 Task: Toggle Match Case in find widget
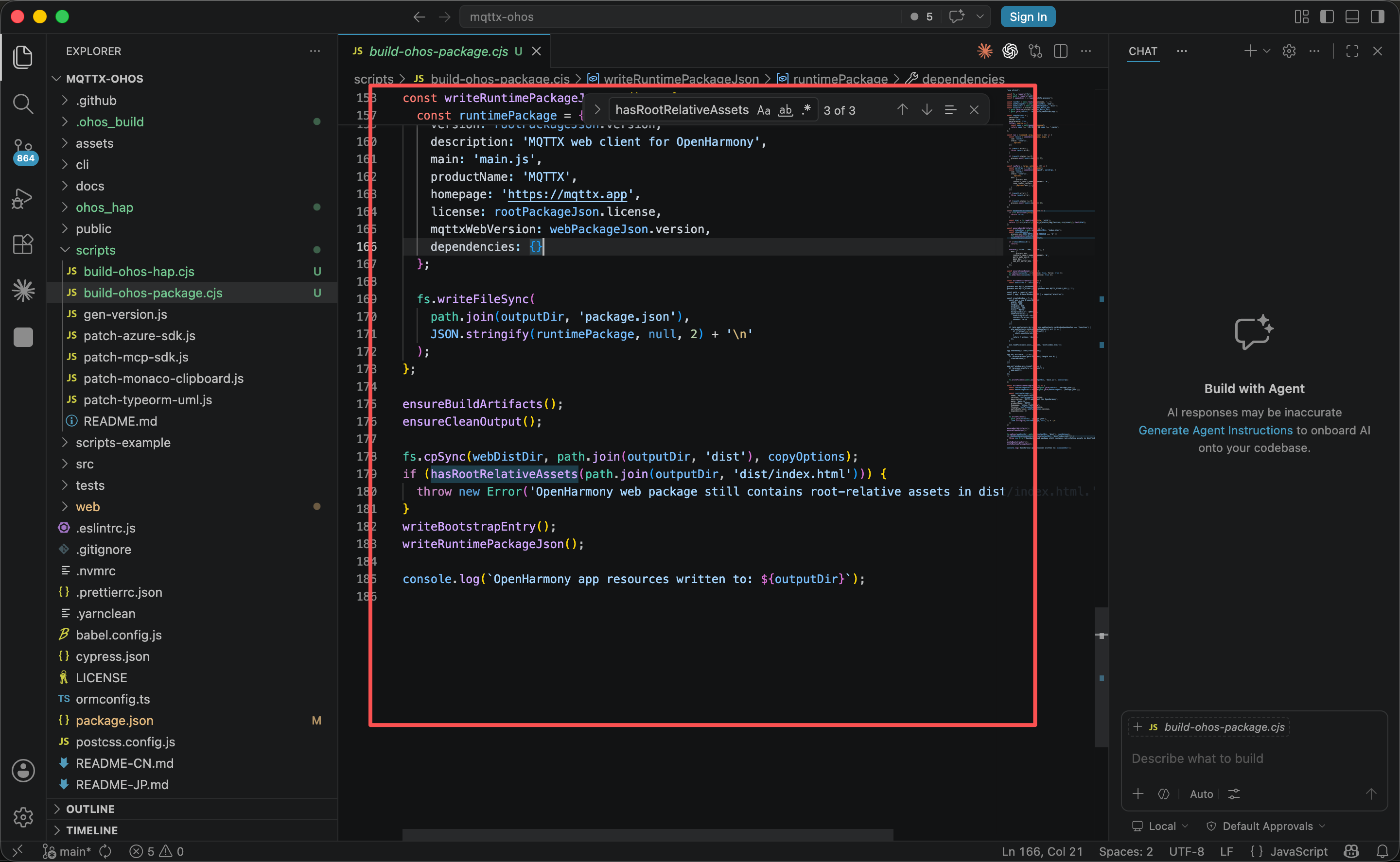tap(764, 110)
